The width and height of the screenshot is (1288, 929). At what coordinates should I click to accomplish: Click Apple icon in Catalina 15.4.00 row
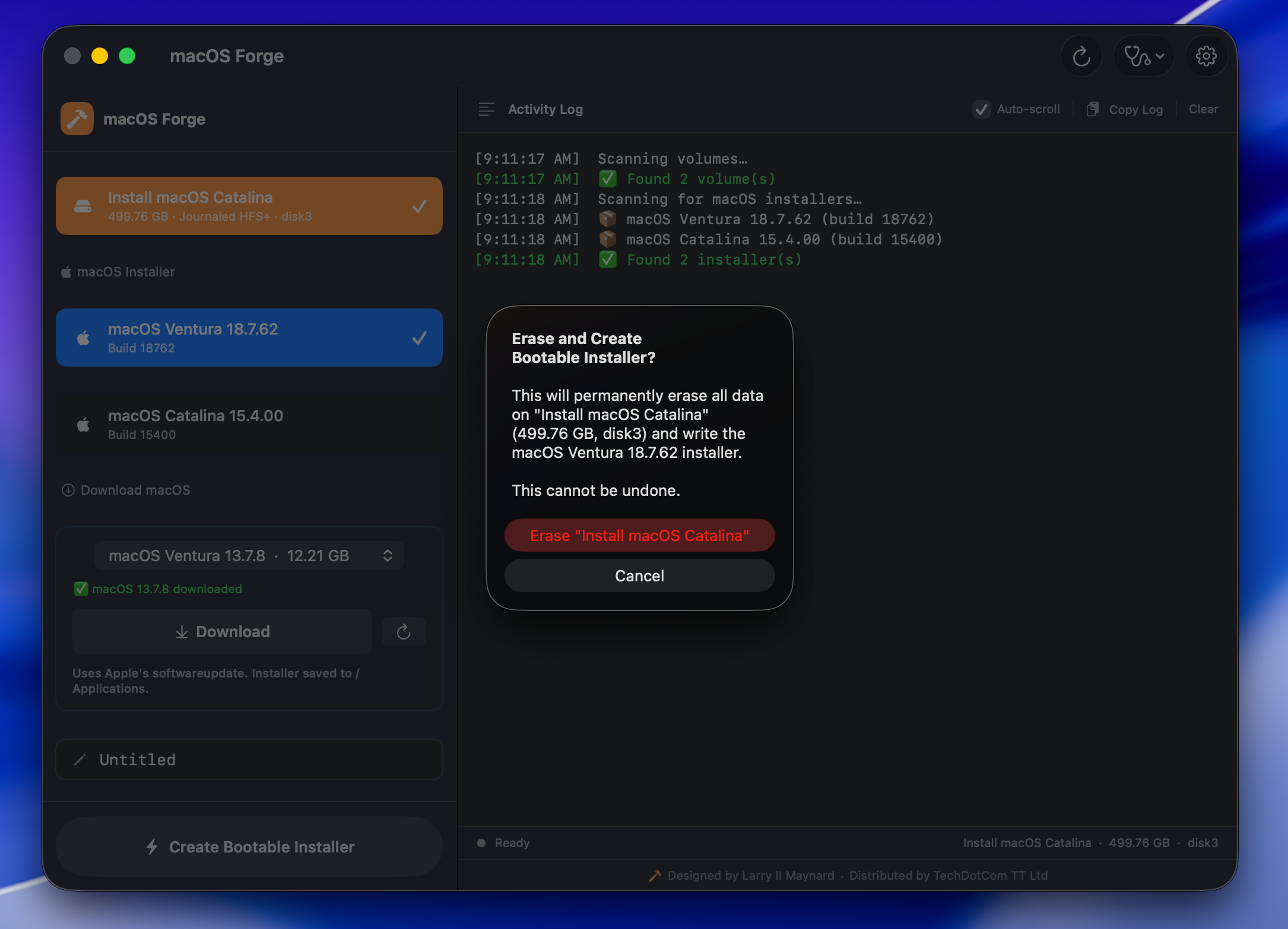point(83,424)
